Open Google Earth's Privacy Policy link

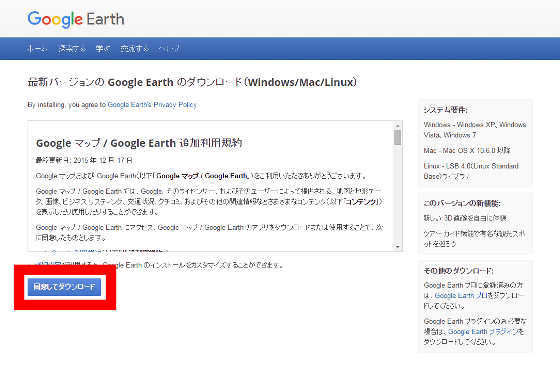(x=152, y=105)
